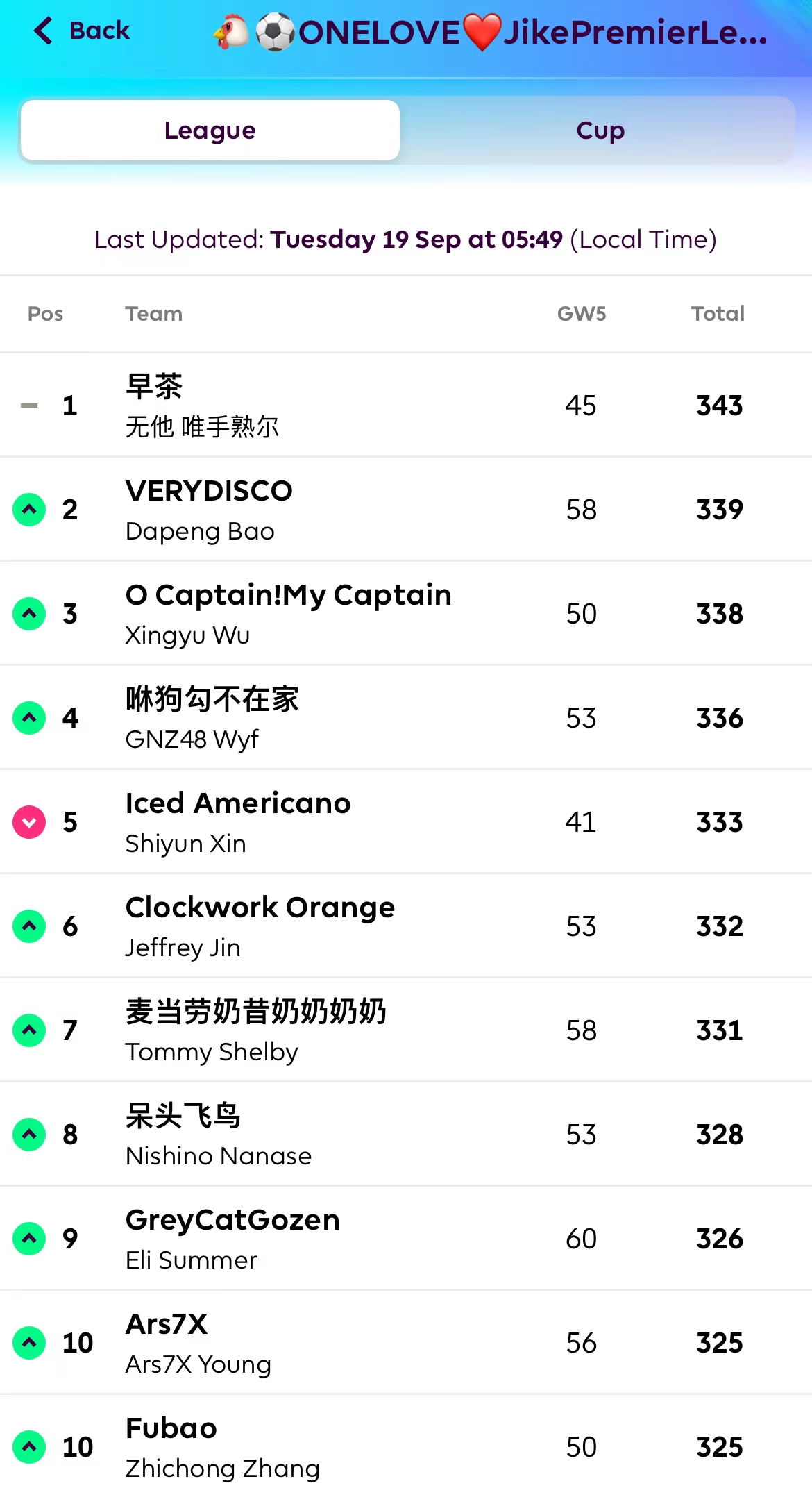Screen dimensions: 812x1488
Task: Go back using the Back label
Action: (99, 31)
